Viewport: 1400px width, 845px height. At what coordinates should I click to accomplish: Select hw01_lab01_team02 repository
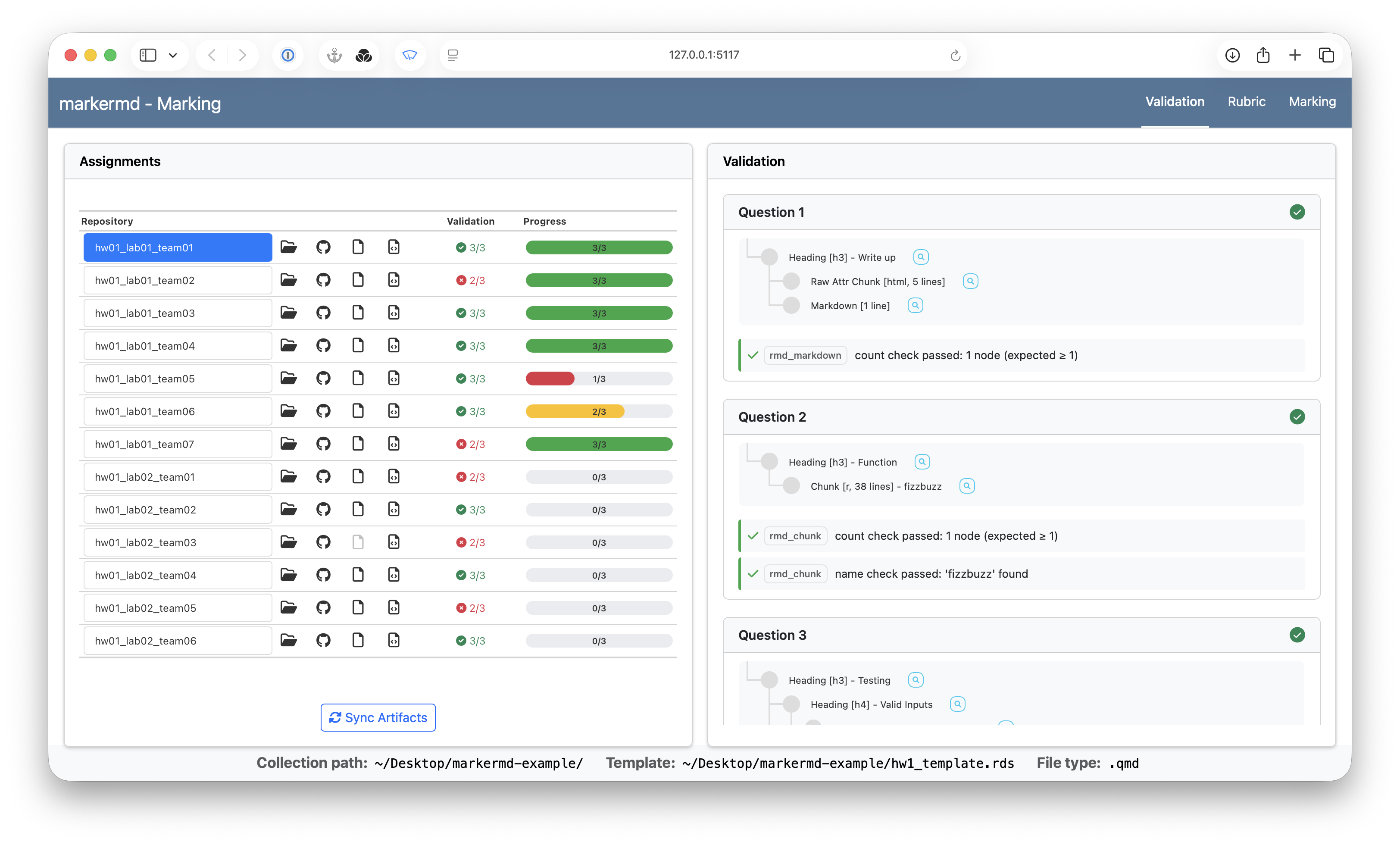[178, 280]
